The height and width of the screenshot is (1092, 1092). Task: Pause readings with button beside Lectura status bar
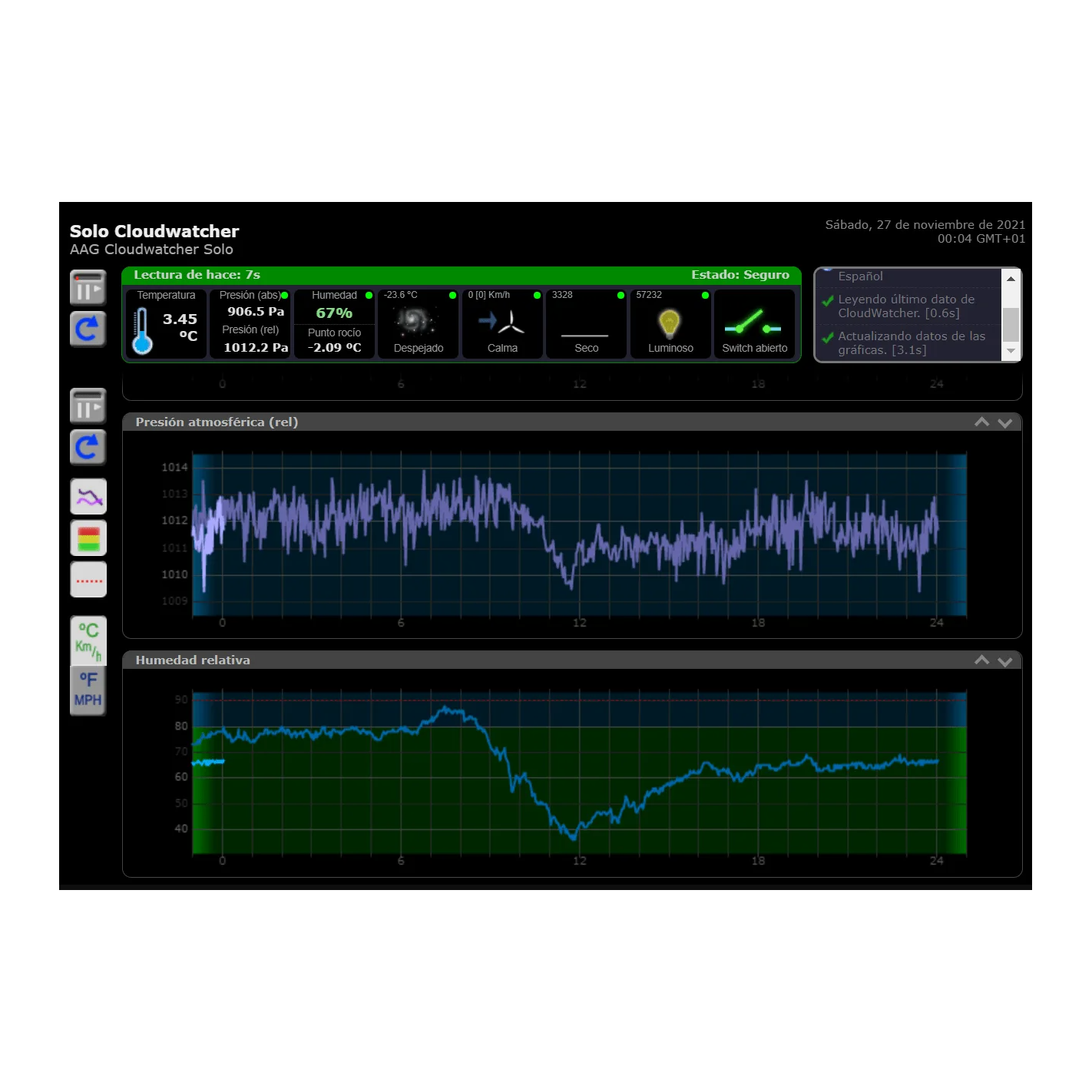coord(88,289)
